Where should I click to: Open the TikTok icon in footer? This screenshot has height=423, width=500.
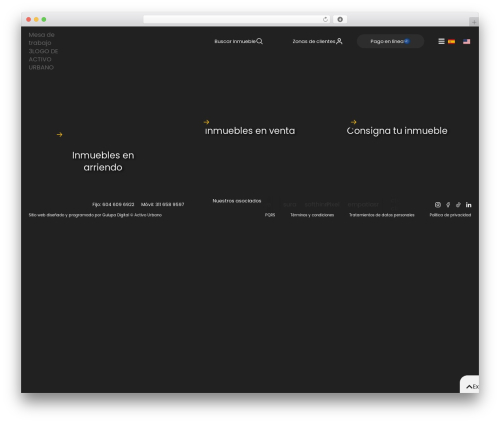(x=458, y=205)
